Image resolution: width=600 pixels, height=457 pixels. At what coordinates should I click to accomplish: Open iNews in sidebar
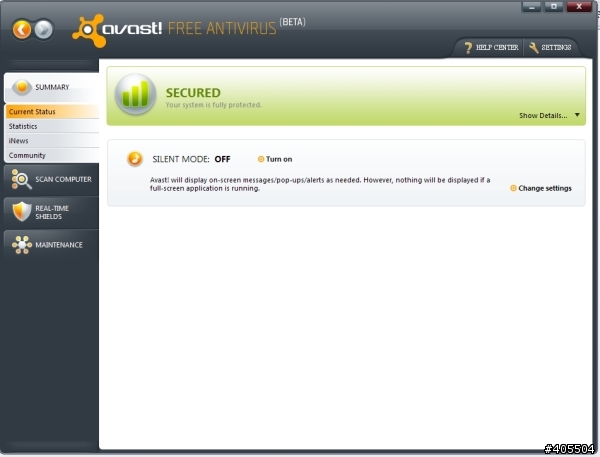coord(52,141)
